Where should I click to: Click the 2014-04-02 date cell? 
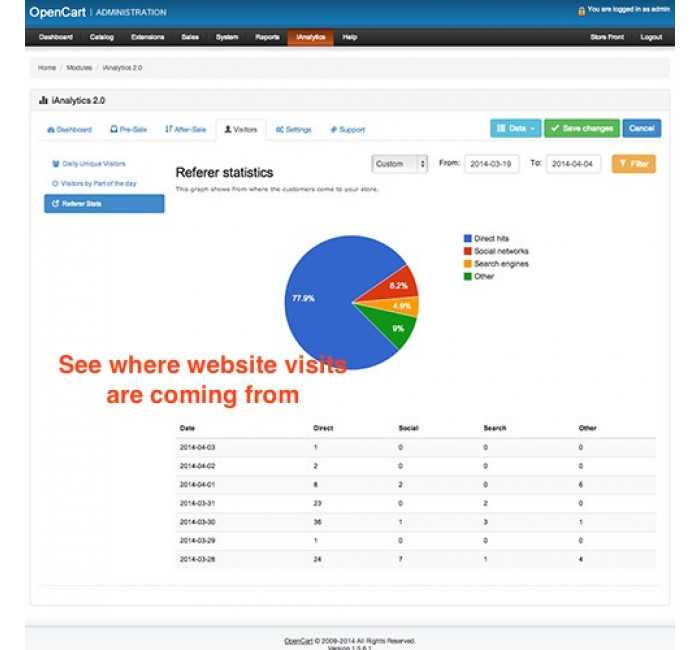pos(197,466)
